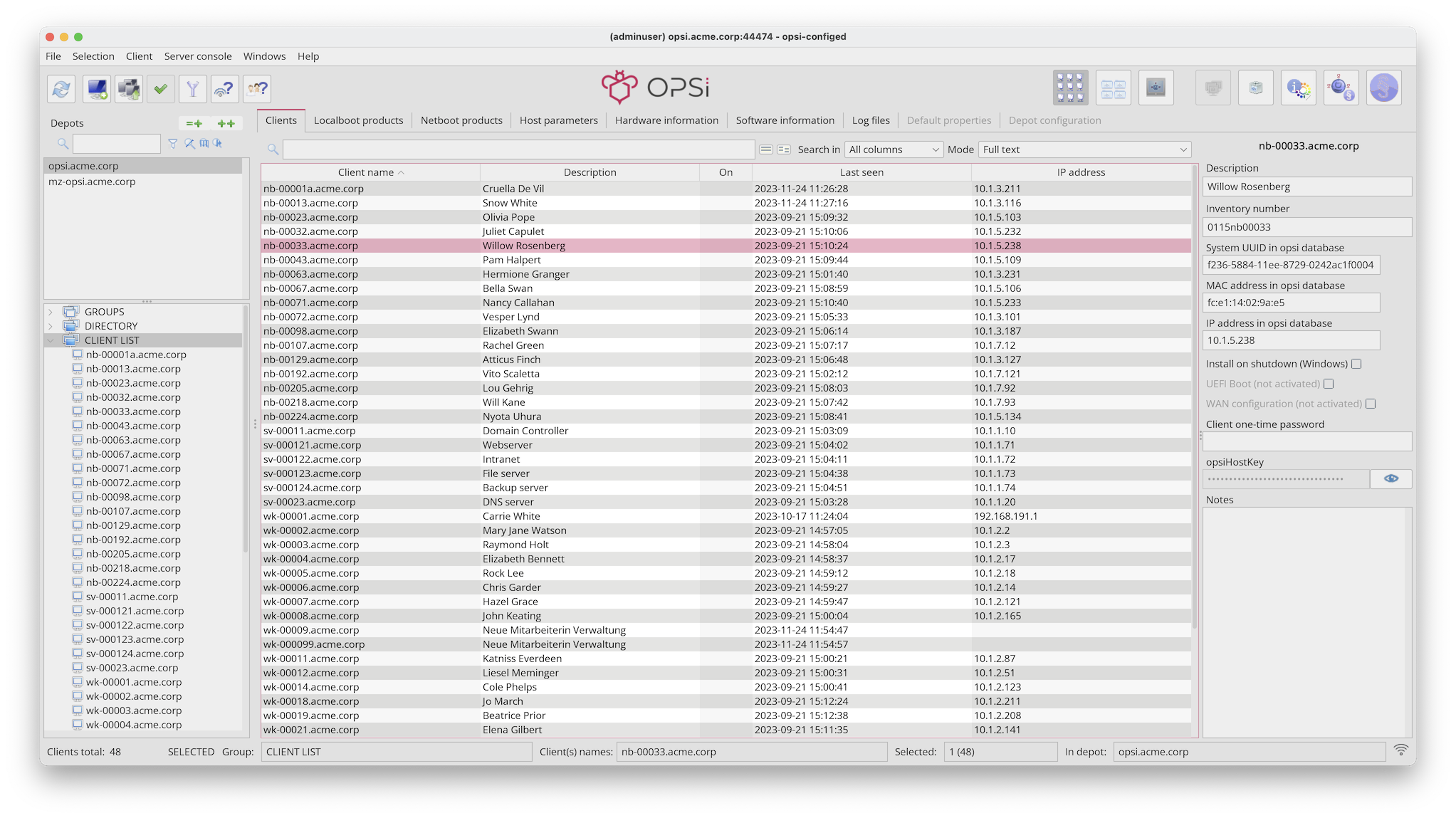Click into the client search text field

tap(518, 150)
